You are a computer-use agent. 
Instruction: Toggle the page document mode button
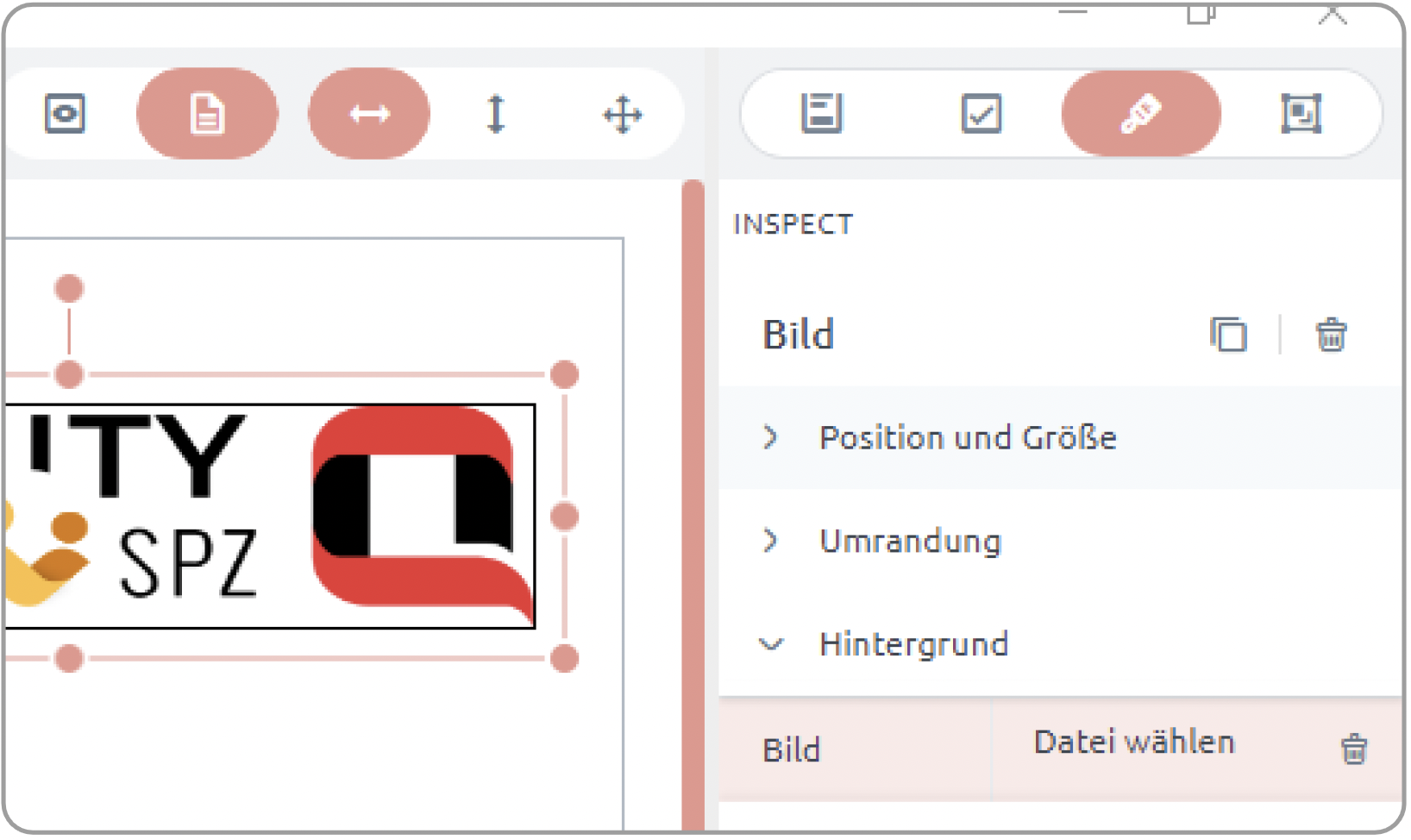tap(207, 114)
